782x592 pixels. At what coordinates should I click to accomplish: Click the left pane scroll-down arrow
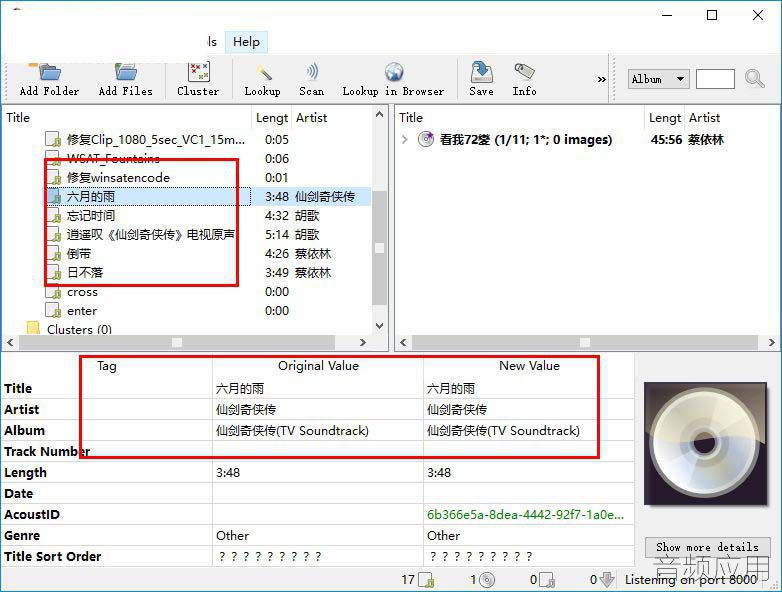(x=380, y=326)
